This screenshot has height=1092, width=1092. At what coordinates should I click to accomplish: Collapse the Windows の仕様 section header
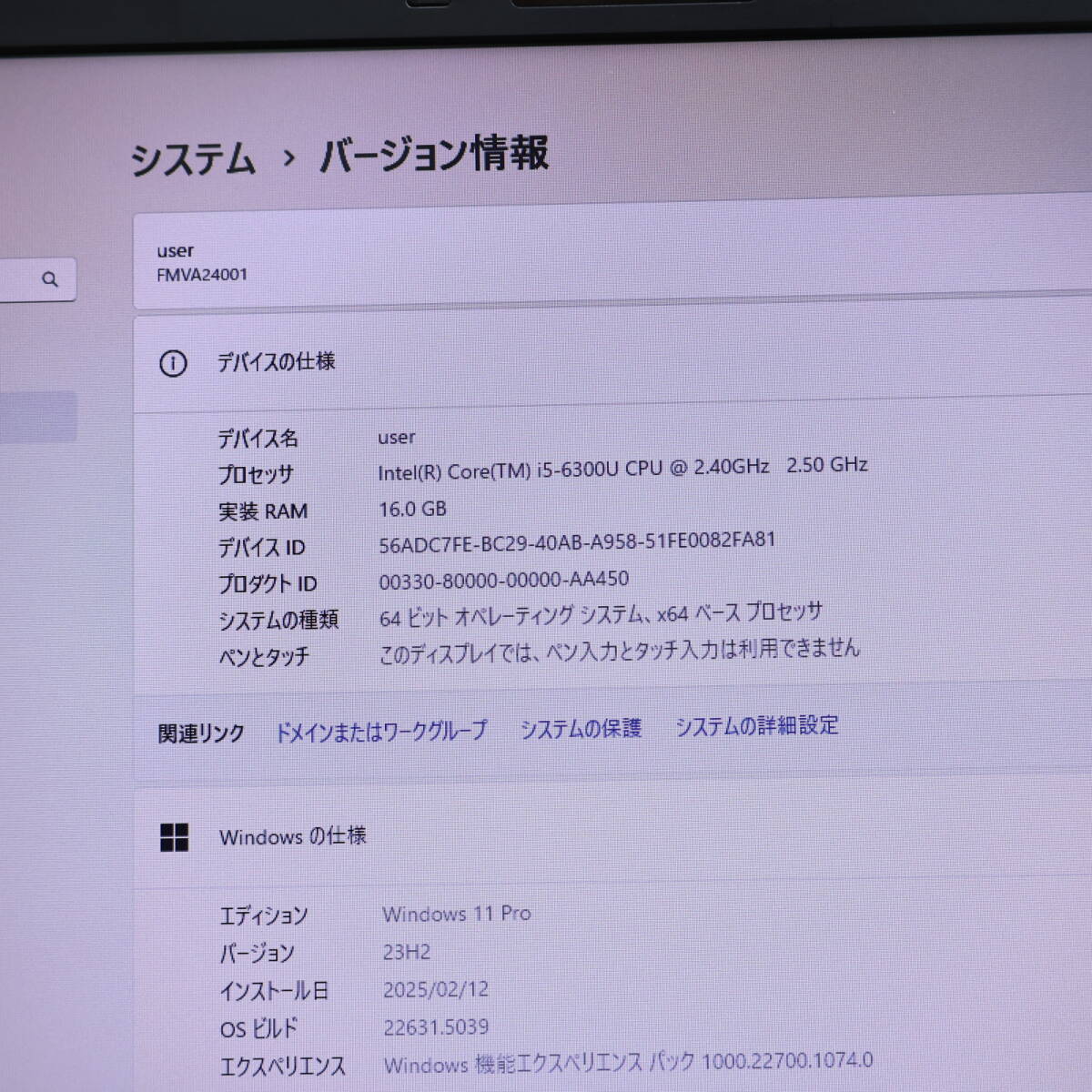(612, 835)
